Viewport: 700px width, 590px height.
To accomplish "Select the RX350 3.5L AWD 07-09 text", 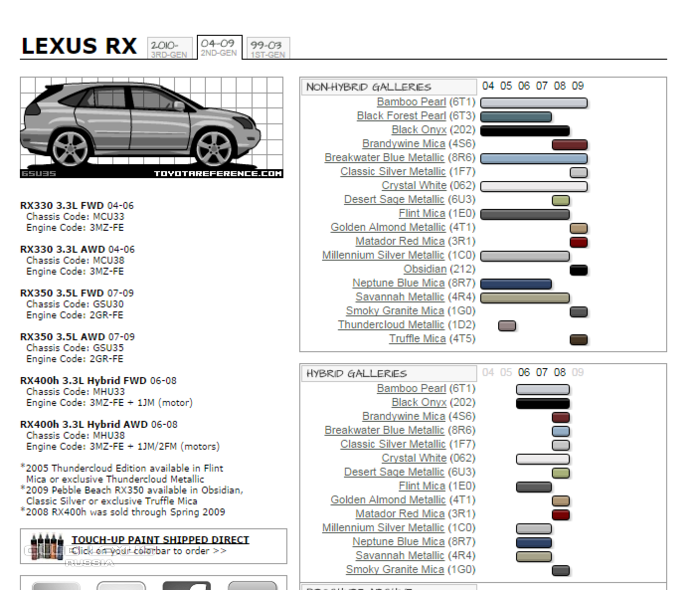I will coord(77,337).
